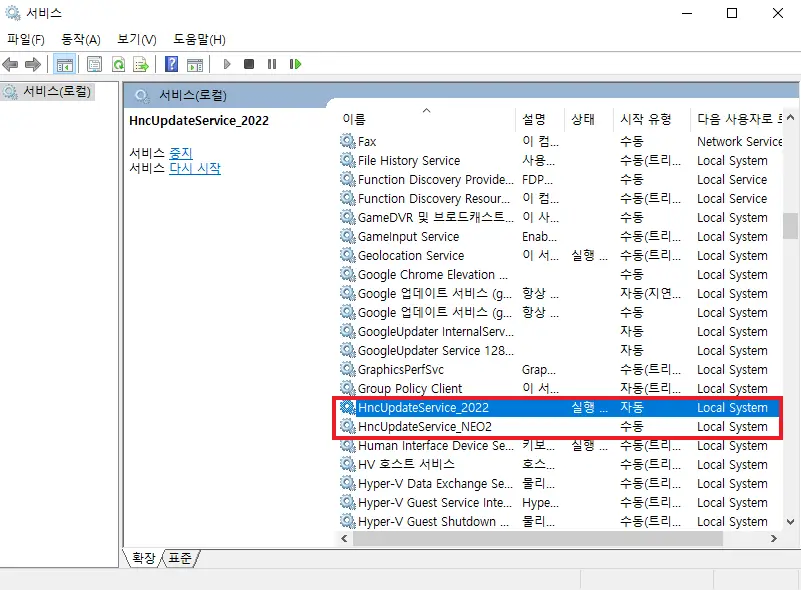Click the Restart Service toolbar icon
This screenshot has height=590, width=801.
[x=294, y=64]
